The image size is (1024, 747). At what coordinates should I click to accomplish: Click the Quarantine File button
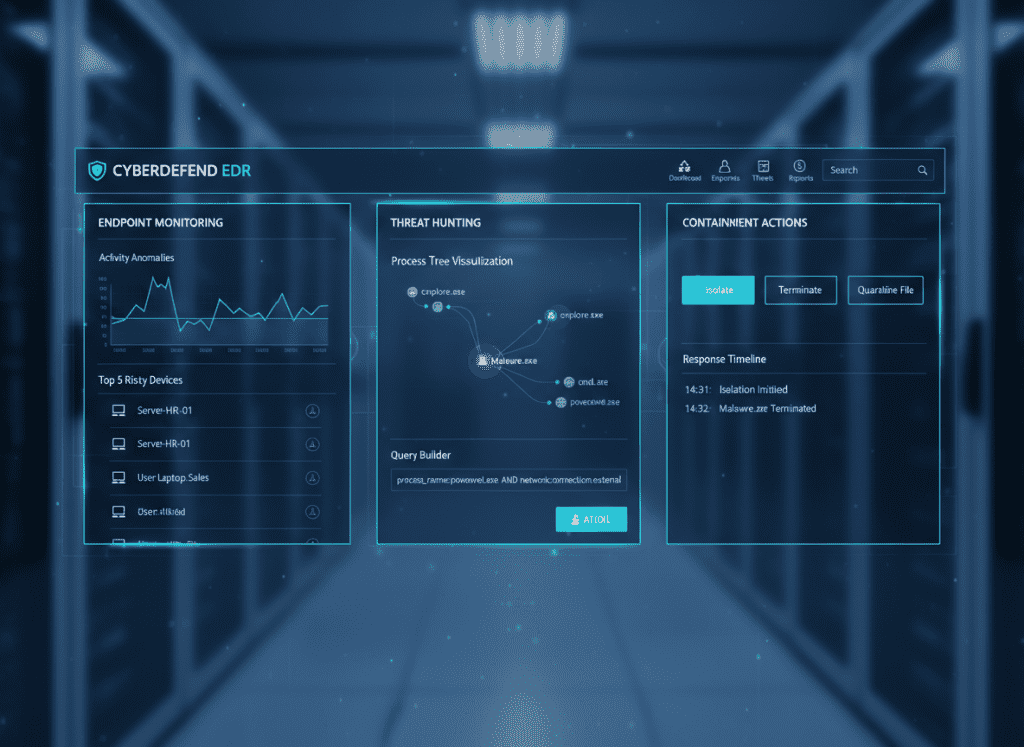point(885,289)
